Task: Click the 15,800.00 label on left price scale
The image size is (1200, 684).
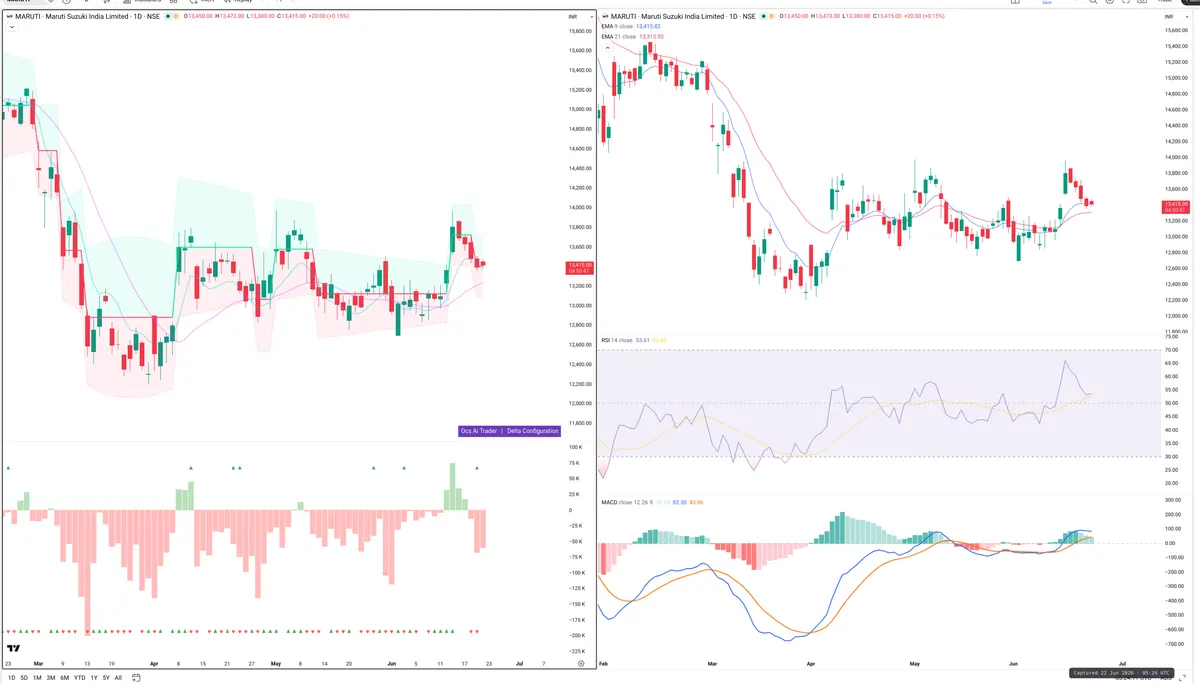Action: pos(580,32)
